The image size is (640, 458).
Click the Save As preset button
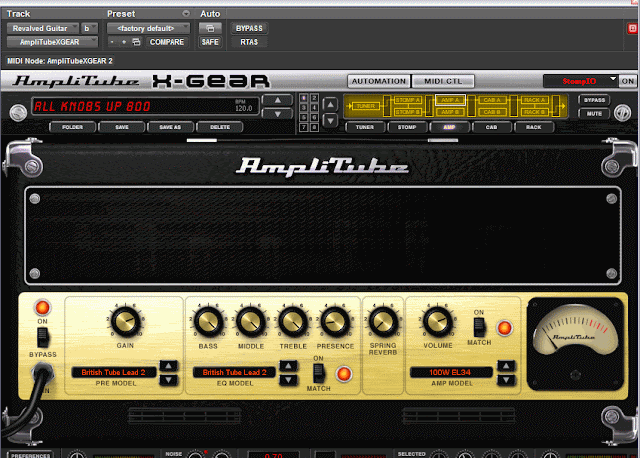pyautogui.click(x=170, y=127)
